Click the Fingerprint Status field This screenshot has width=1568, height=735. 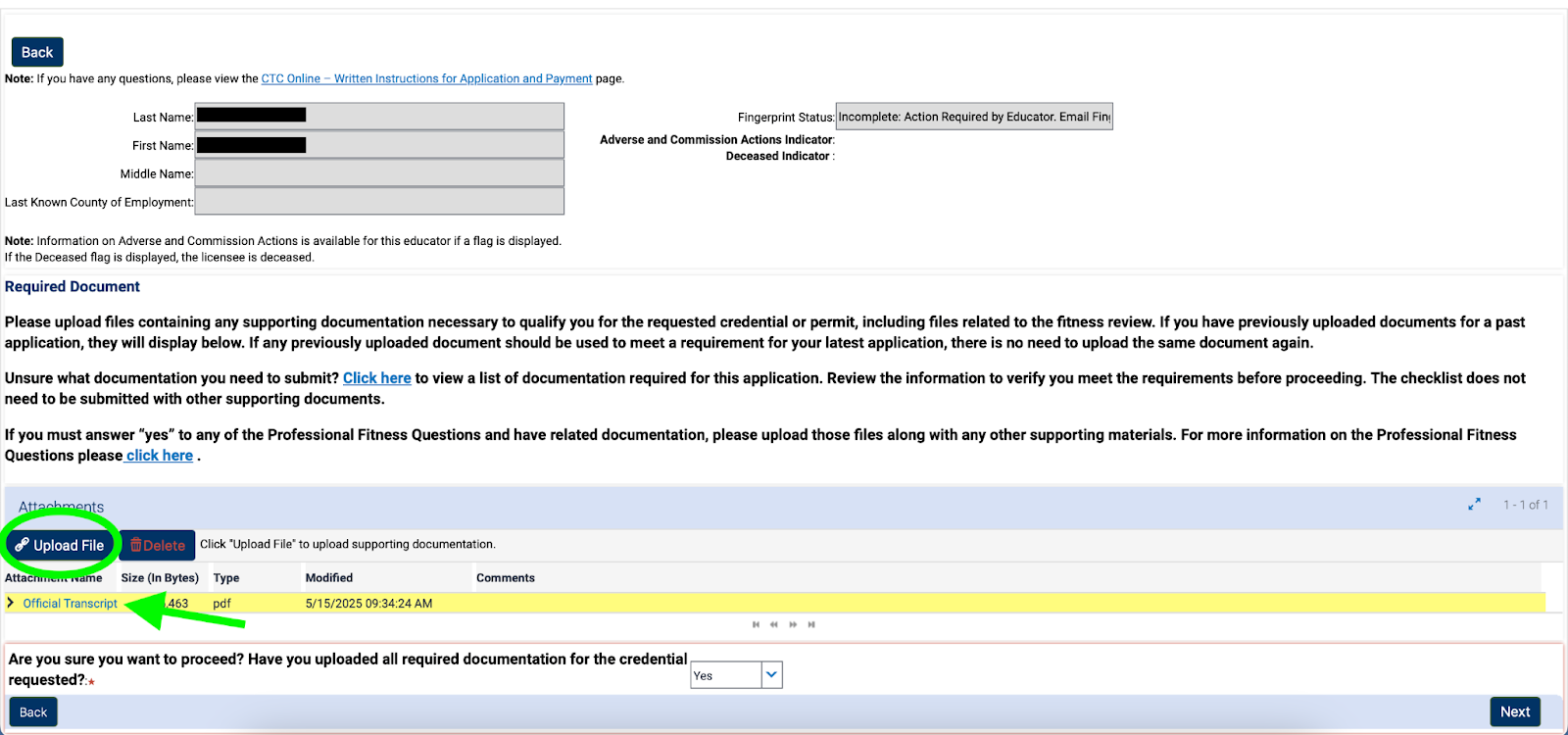pyautogui.click(x=974, y=117)
